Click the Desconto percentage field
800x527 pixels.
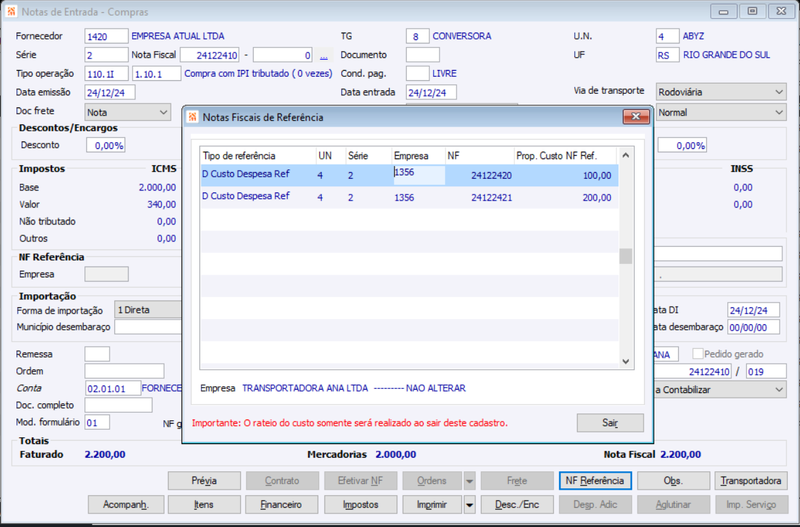tap(106, 145)
